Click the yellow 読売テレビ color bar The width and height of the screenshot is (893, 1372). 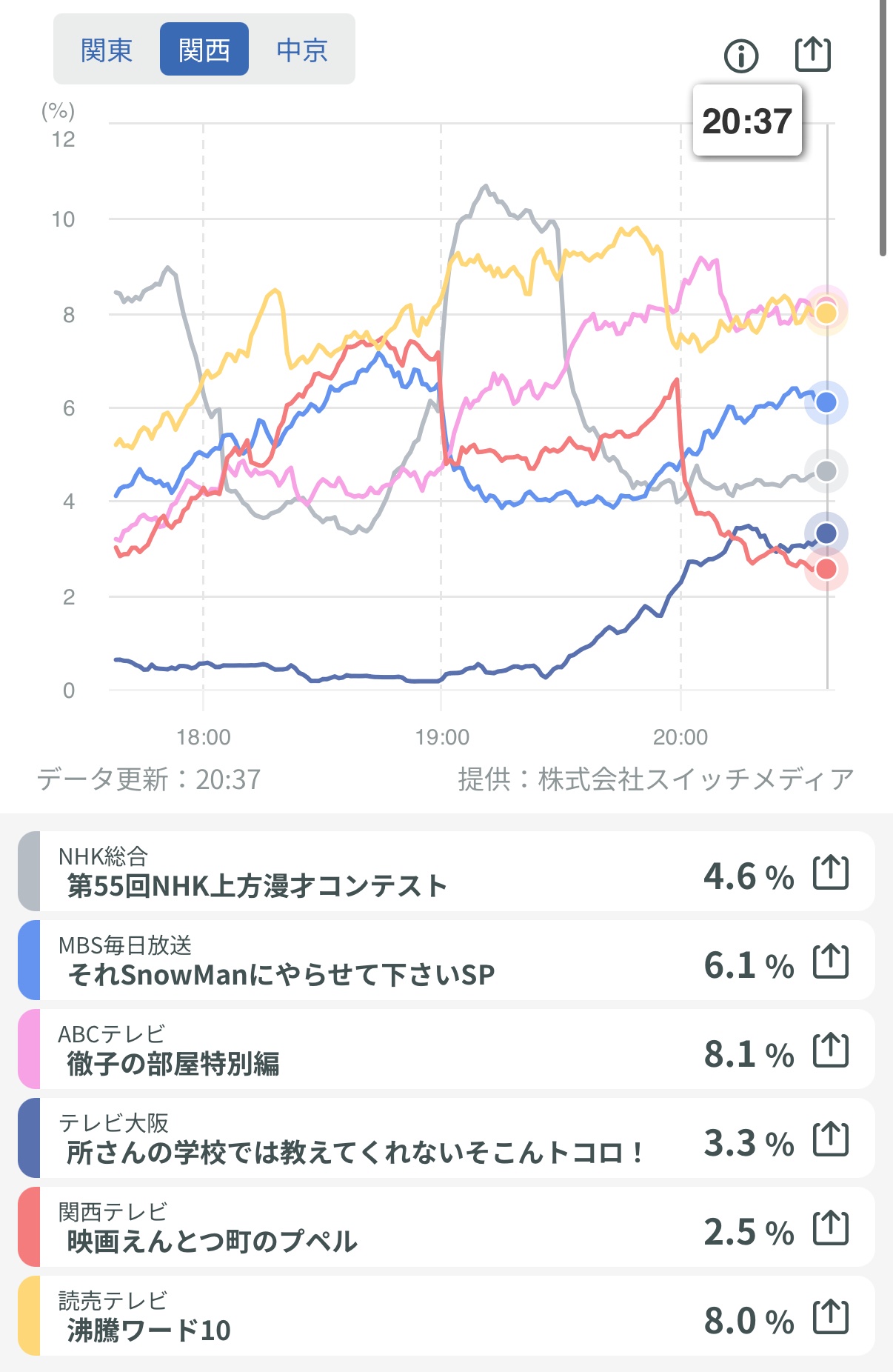pos(28,1316)
